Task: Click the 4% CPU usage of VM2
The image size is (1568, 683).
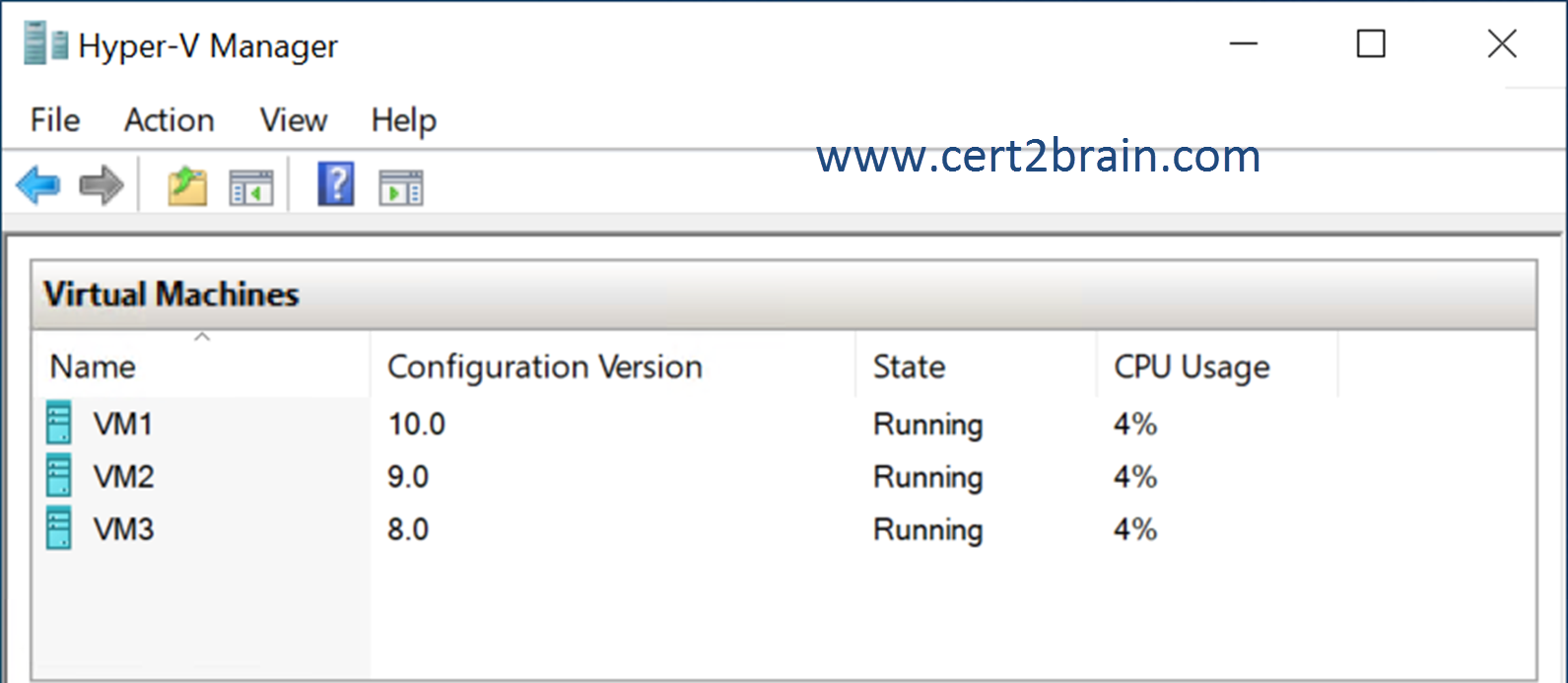Action: [x=1135, y=477]
